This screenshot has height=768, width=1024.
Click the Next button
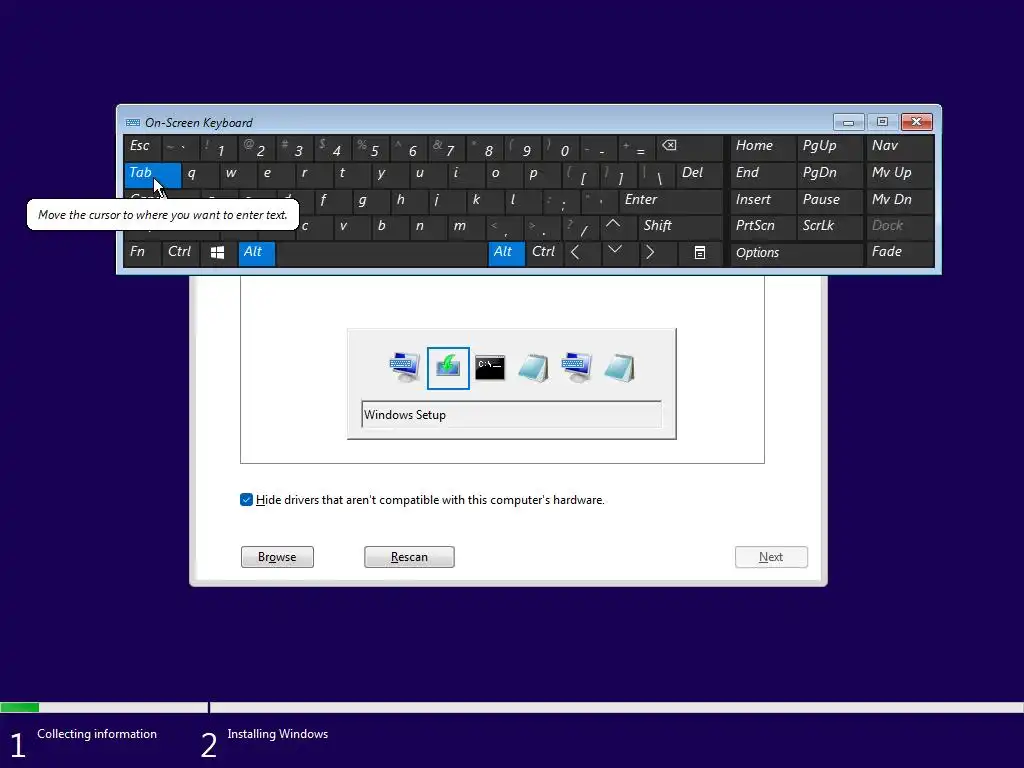(x=771, y=557)
